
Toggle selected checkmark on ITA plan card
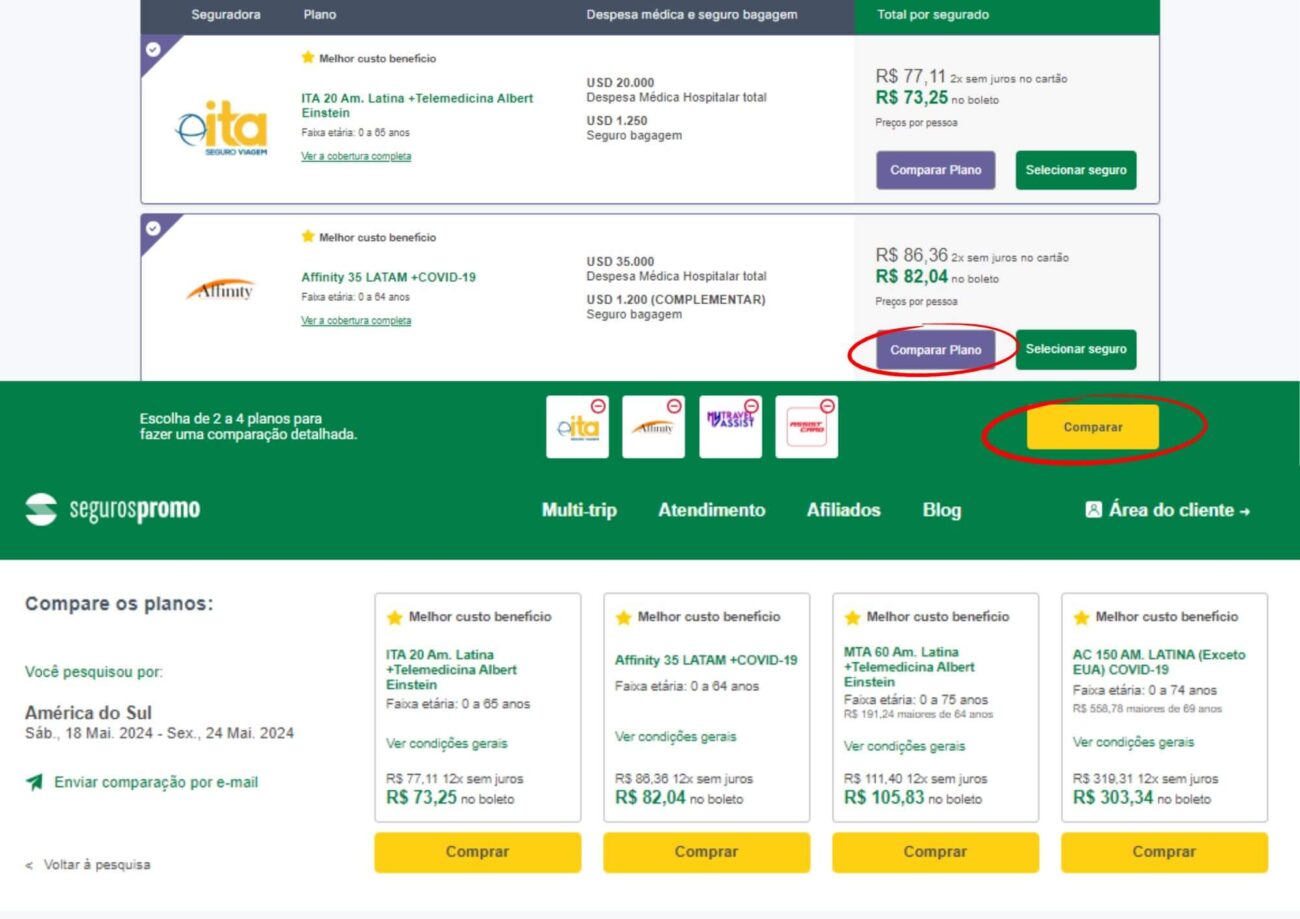pos(151,48)
